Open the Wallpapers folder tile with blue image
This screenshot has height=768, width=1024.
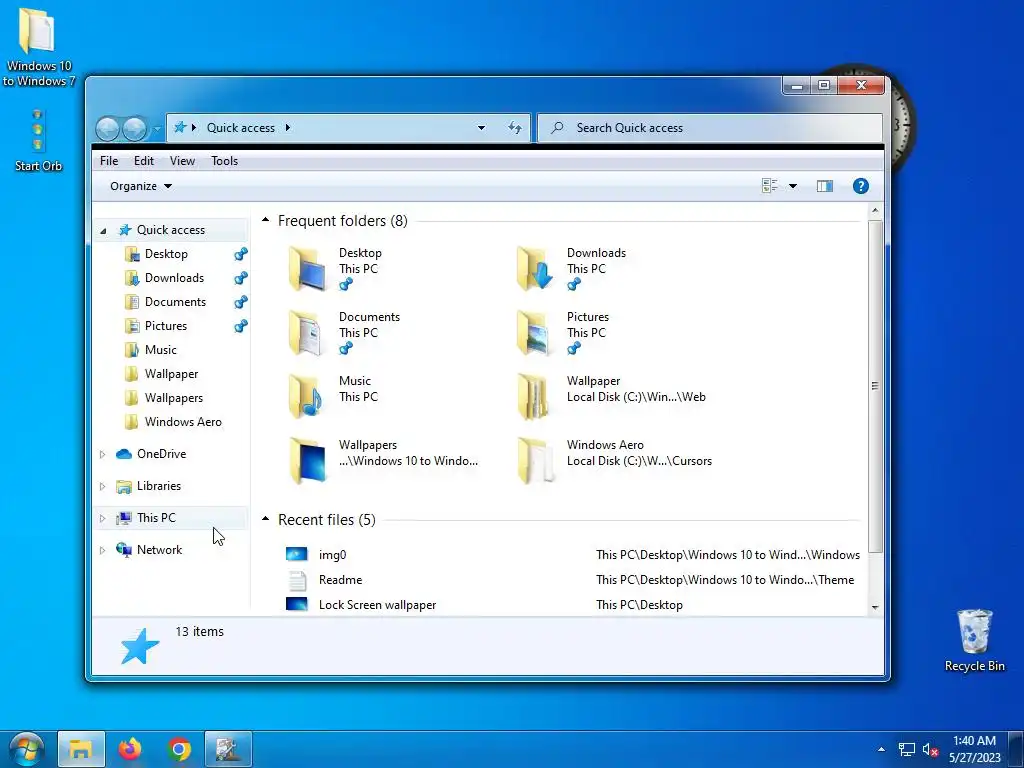pos(307,460)
